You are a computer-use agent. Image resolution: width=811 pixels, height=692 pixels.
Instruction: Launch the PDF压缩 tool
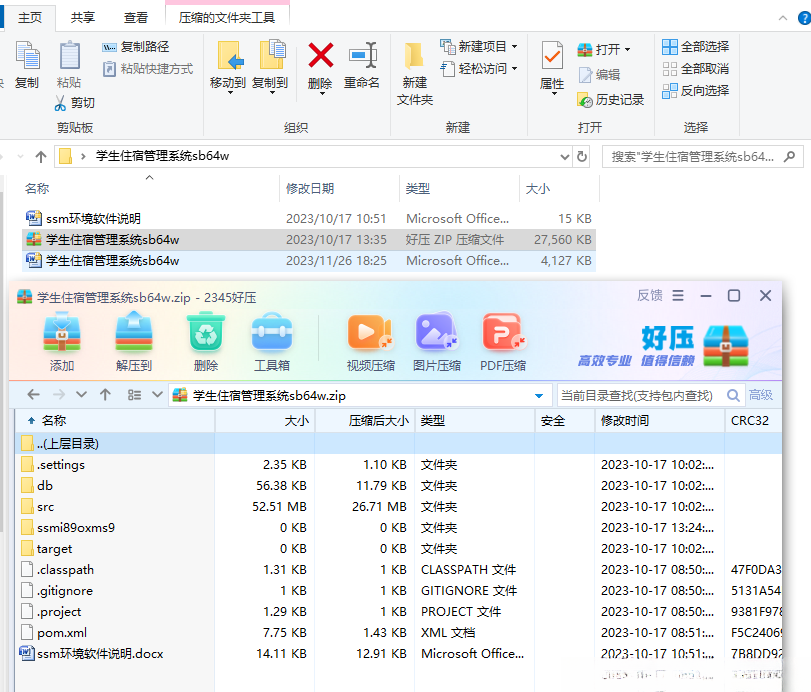503,332
